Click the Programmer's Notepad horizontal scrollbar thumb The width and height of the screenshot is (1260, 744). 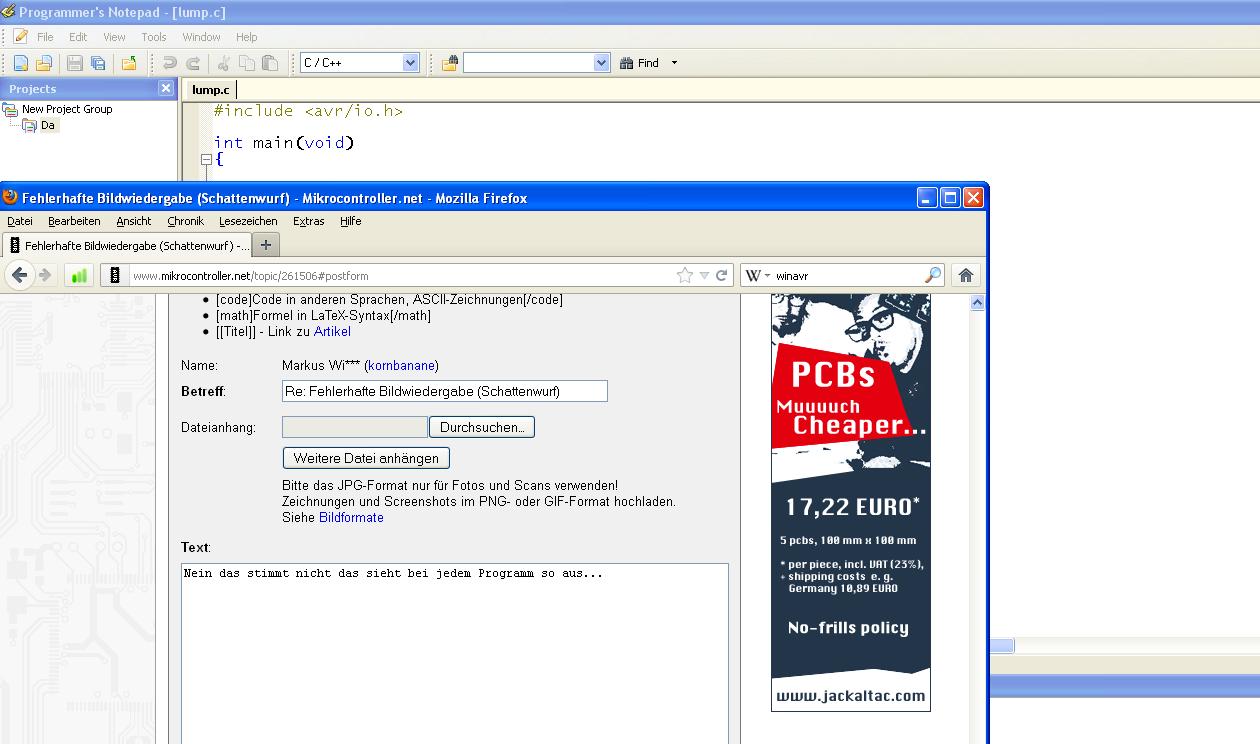coord(1001,646)
